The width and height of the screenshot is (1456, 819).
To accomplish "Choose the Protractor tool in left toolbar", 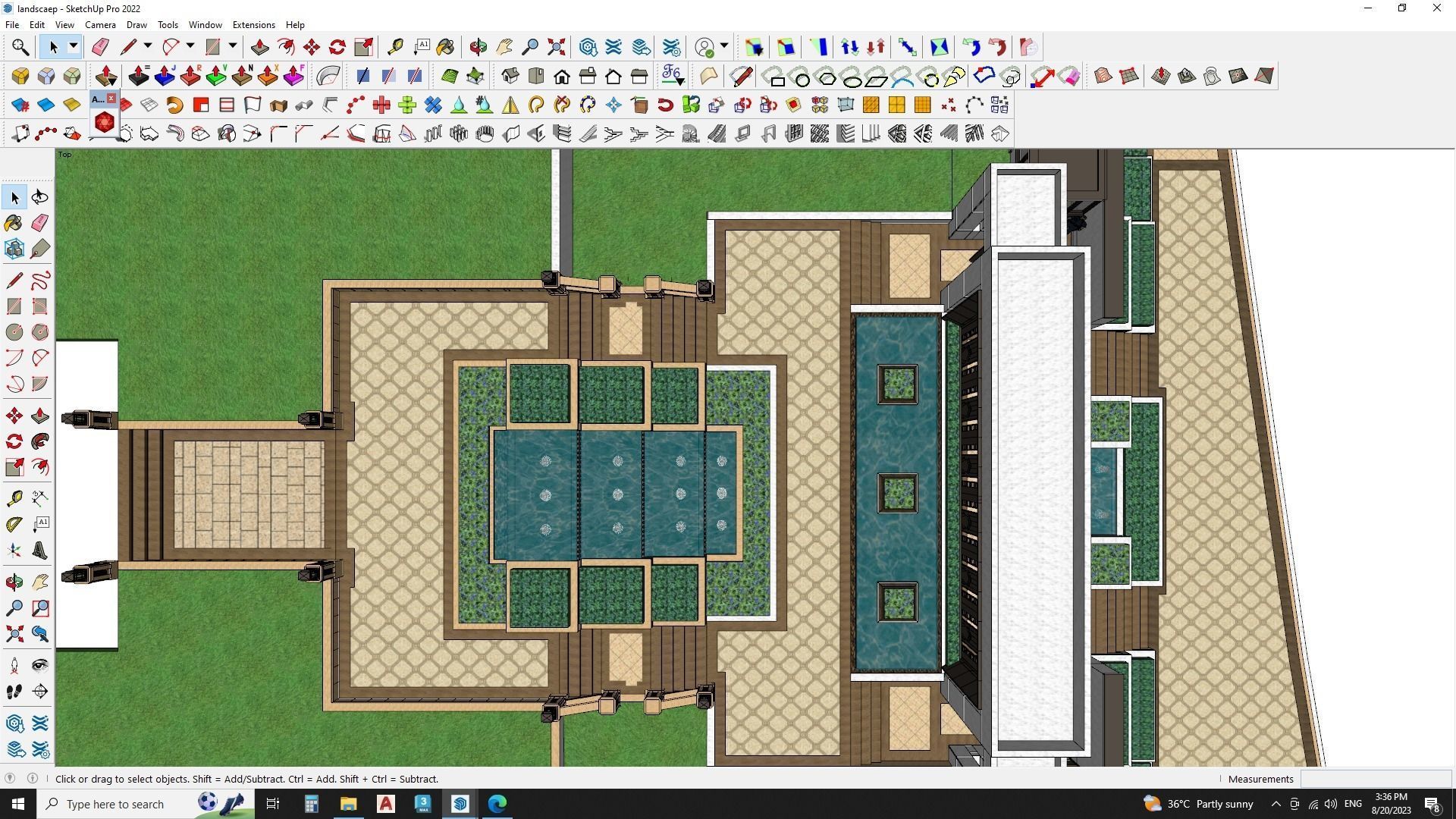I will (14, 524).
